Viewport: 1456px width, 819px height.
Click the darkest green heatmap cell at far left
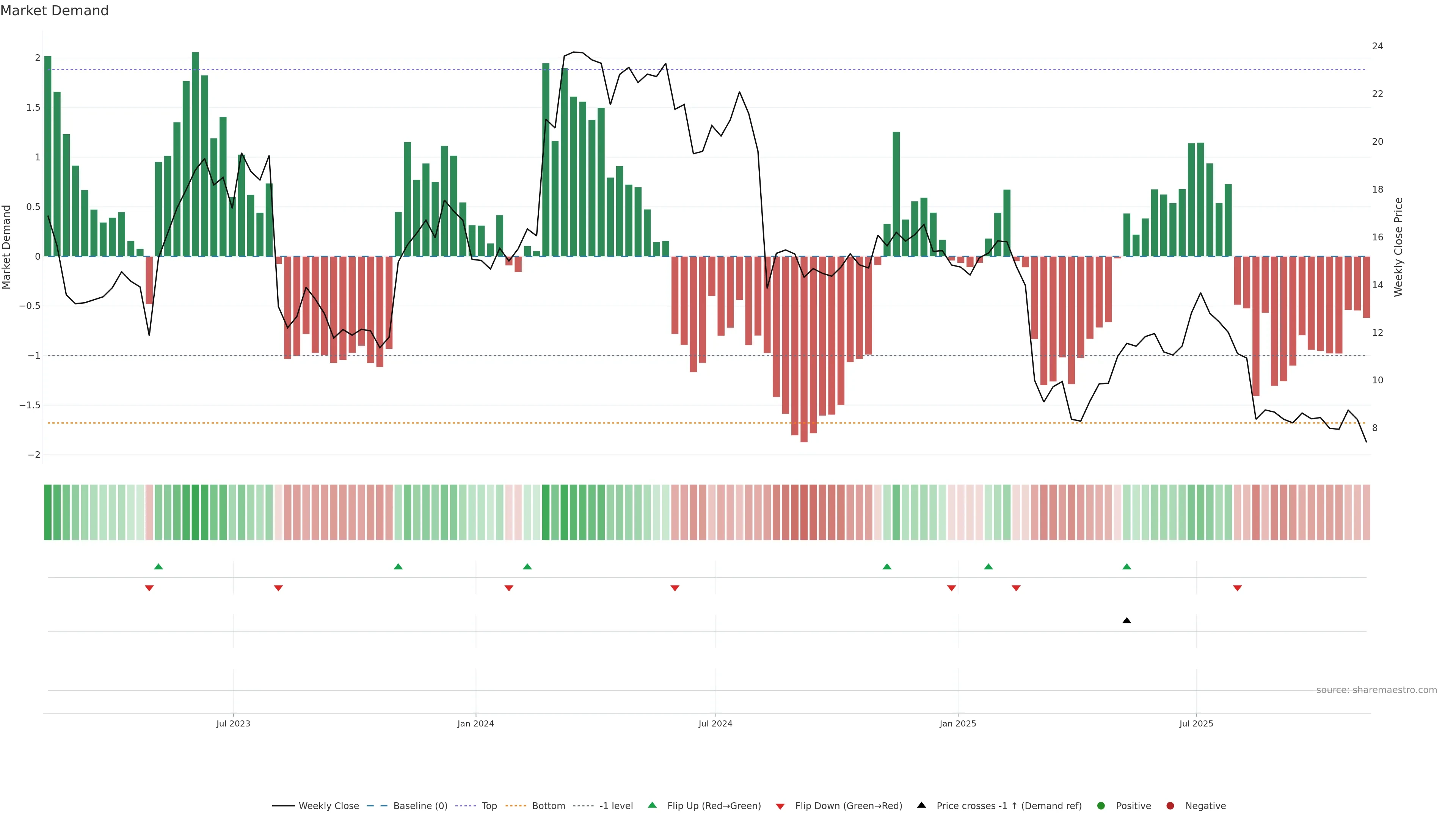[x=47, y=512]
